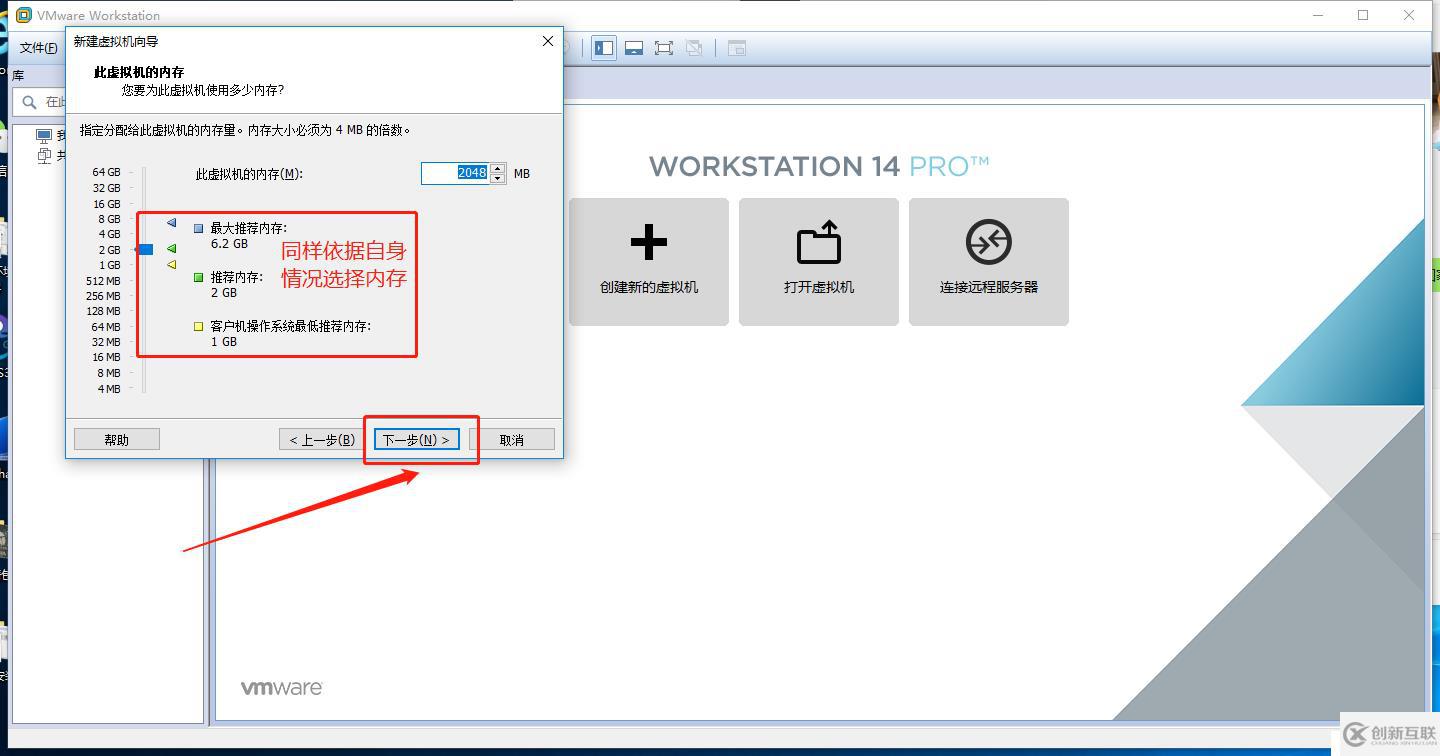Click the VMware Workstation icon in the title bar
1440x756 pixels.
point(23,15)
